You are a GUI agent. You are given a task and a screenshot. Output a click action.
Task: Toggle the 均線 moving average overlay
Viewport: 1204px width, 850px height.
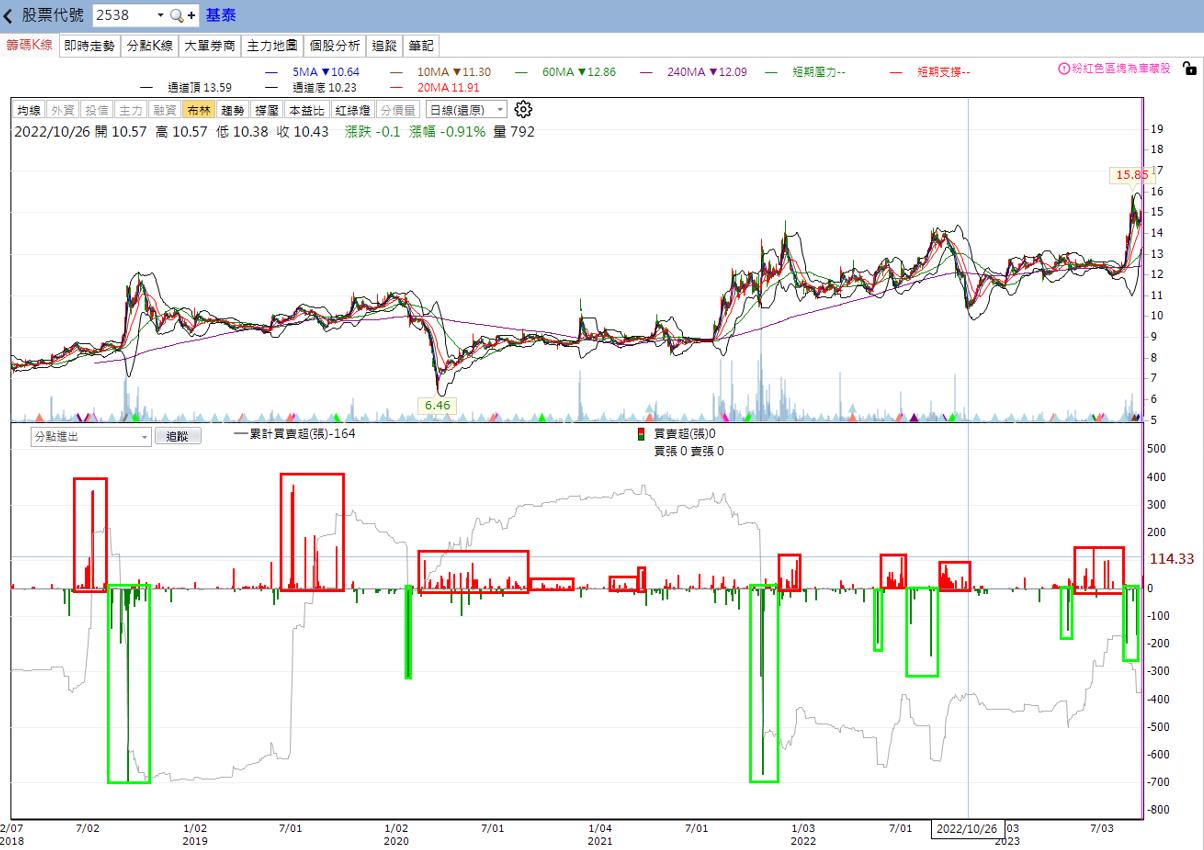coord(29,110)
